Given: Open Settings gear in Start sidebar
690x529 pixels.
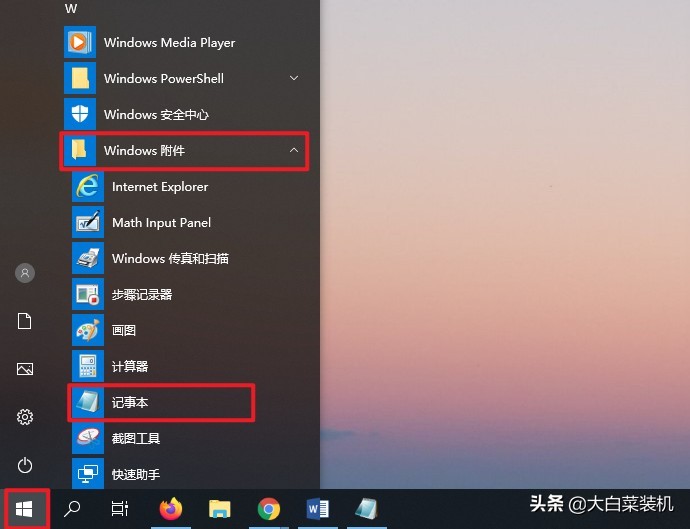Looking at the screenshot, I should point(25,417).
